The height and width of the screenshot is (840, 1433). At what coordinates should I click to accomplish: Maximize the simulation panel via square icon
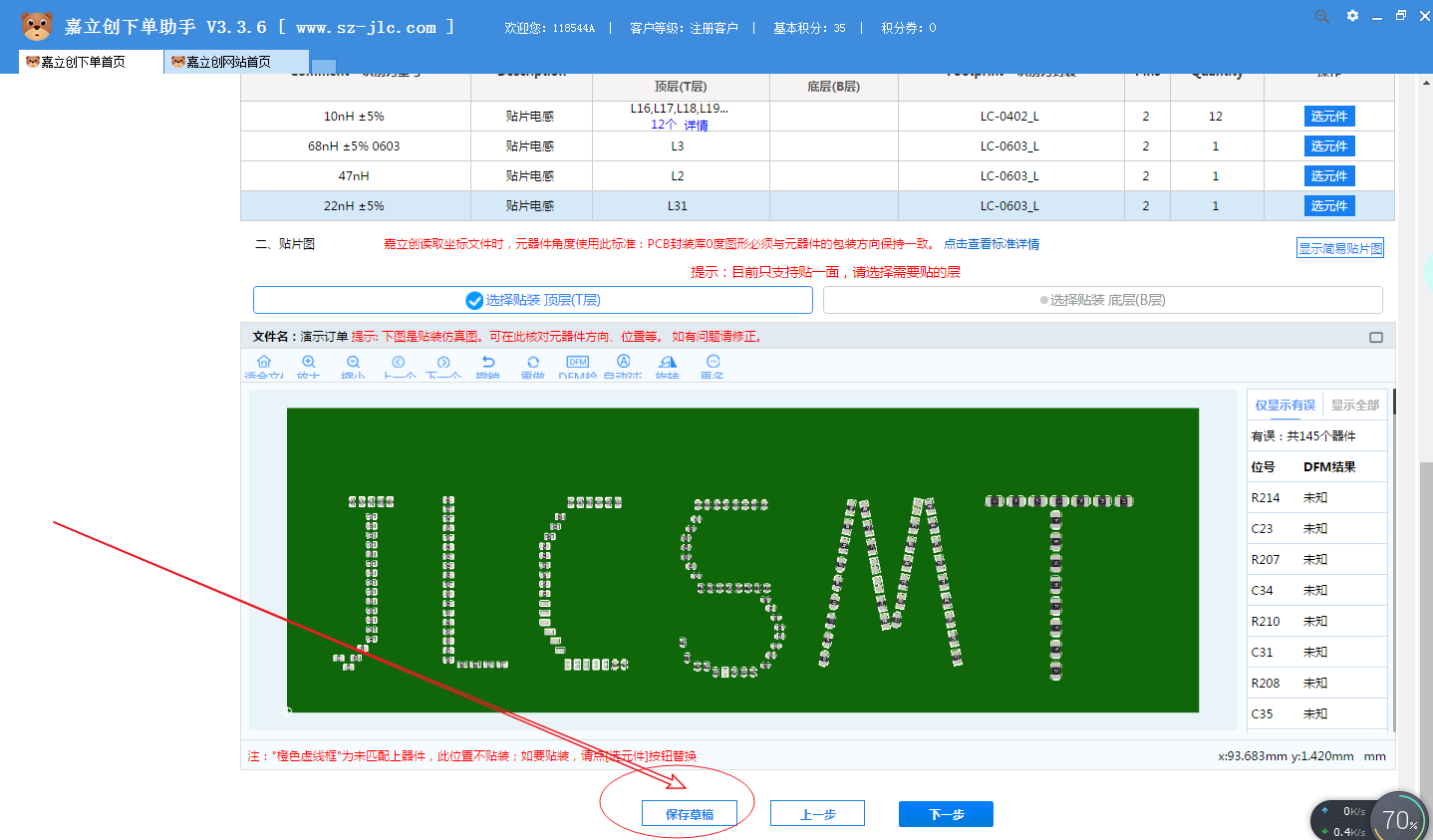coord(1376,338)
